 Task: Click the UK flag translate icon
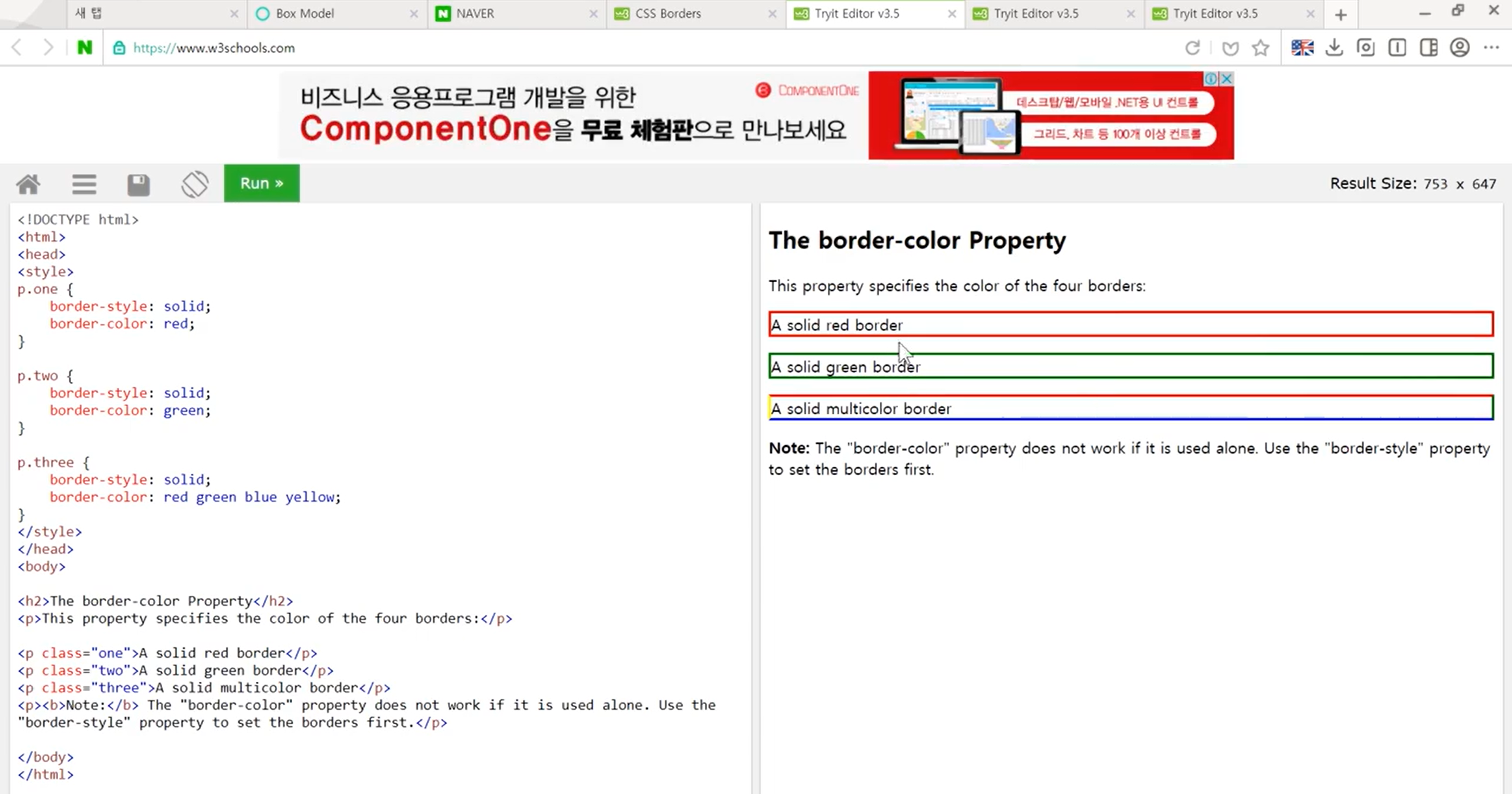[1302, 48]
